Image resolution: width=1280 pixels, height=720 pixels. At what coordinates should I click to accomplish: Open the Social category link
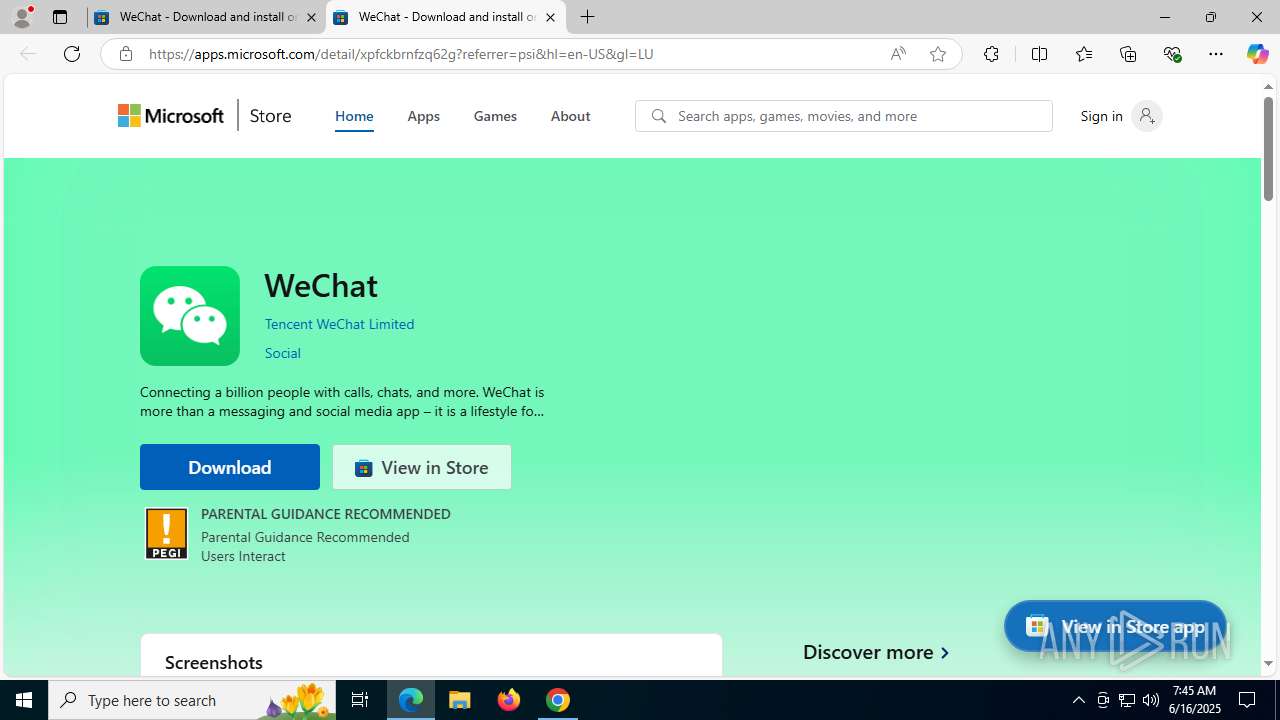tap(282, 353)
